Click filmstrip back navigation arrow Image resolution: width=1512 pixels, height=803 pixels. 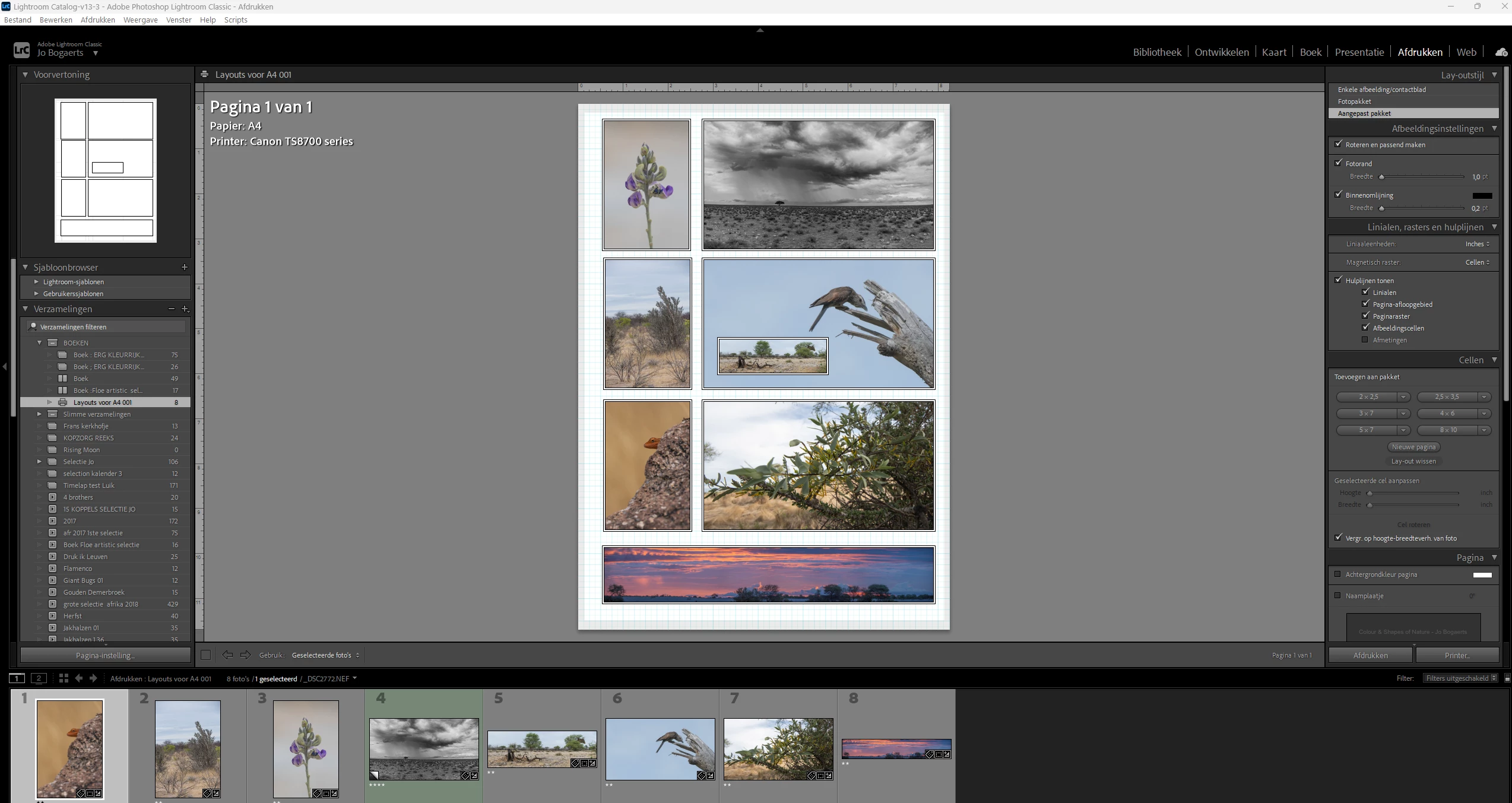(x=79, y=678)
